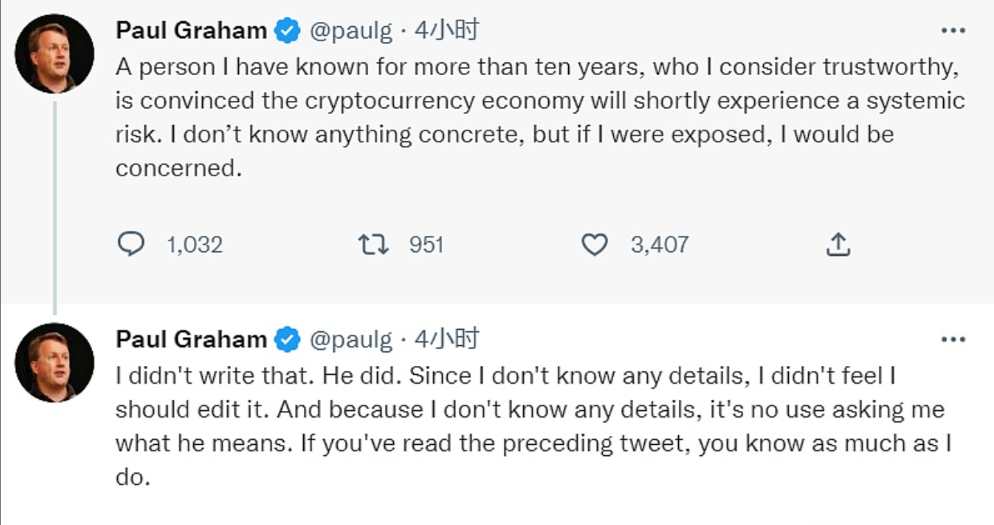Open the tweet starting "I didn't write that"
The height and width of the screenshot is (525, 994).
[530, 425]
